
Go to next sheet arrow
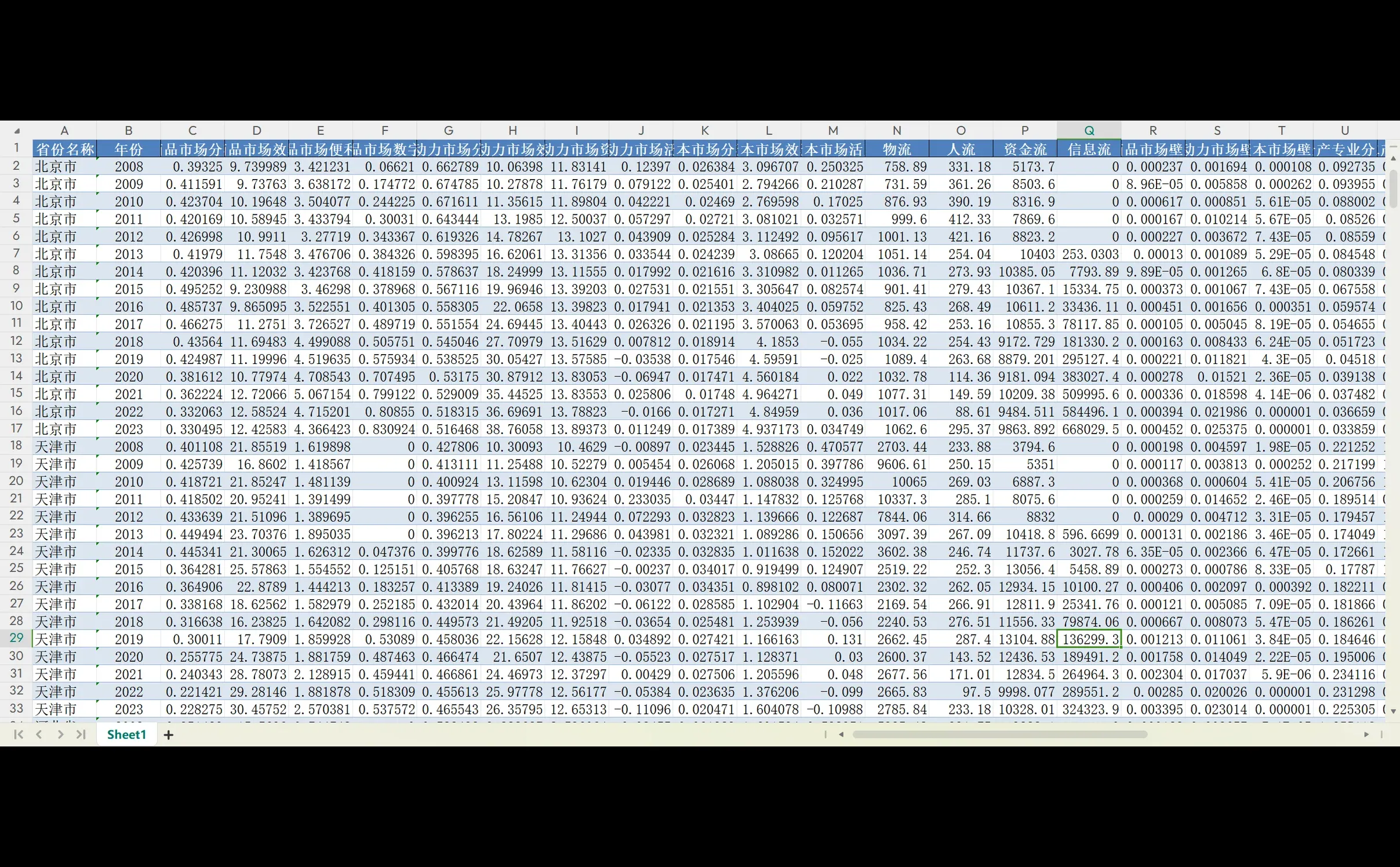pyautogui.click(x=60, y=734)
